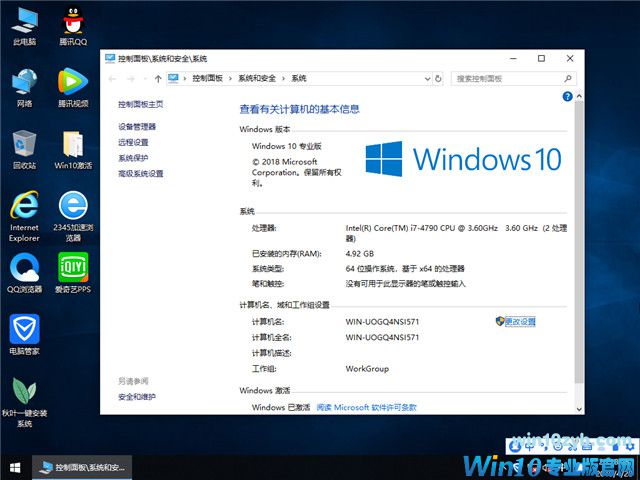The image size is (640, 480).
Task: Click the computer icon in address bar
Action: coord(173,78)
